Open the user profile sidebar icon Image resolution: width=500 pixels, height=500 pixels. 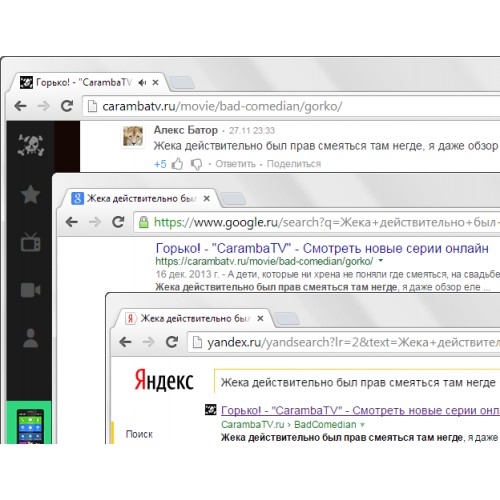(x=30, y=338)
